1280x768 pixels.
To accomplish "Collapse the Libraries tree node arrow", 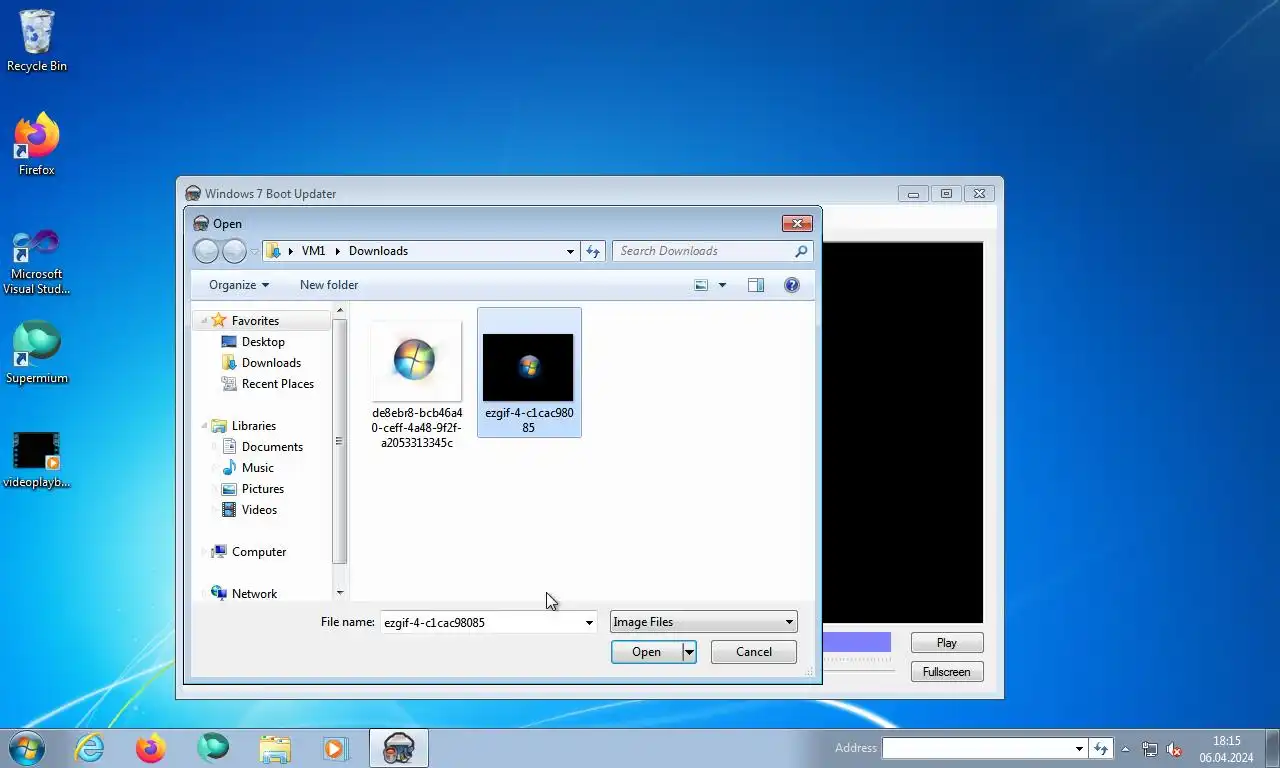I will pyautogui.click(x=203, y=426).
